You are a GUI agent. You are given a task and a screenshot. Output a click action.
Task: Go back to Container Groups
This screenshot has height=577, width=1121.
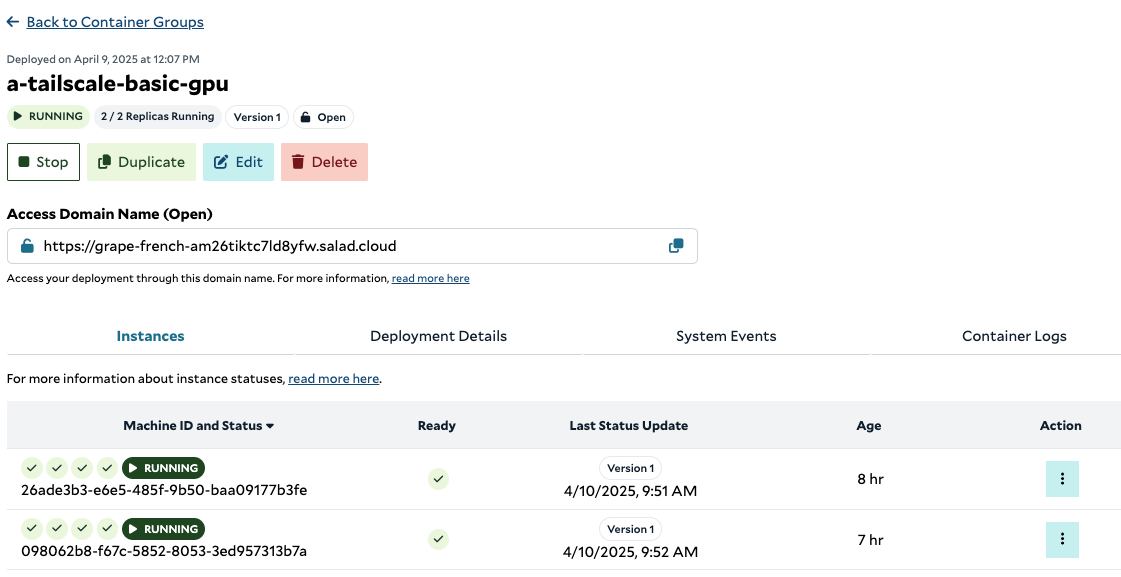(x=115, y=22)
